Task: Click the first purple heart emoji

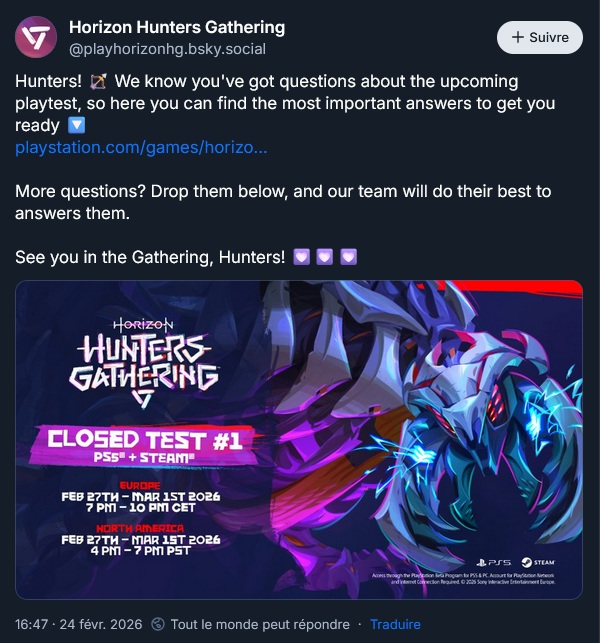Action: pyautogui.click(x=301, y=257)
